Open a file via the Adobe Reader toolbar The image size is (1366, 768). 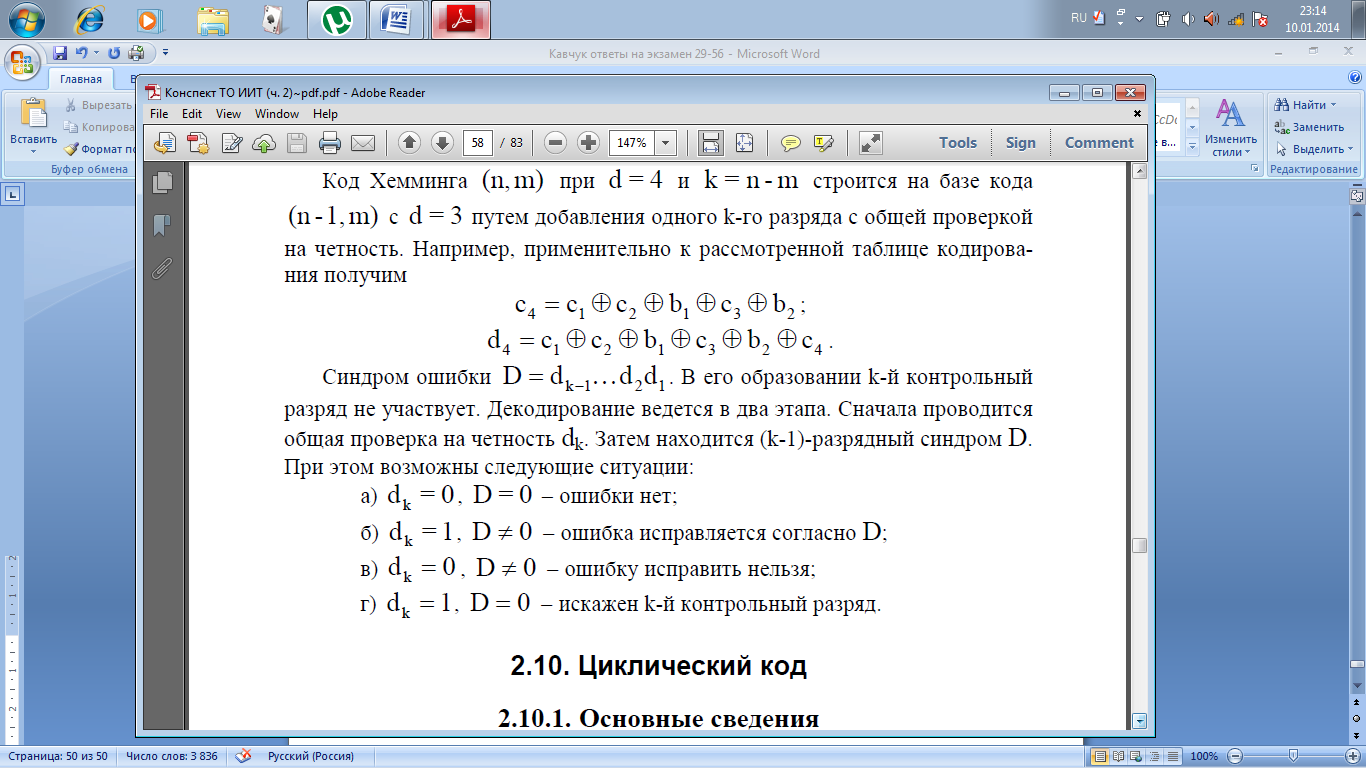pos(165,143)
